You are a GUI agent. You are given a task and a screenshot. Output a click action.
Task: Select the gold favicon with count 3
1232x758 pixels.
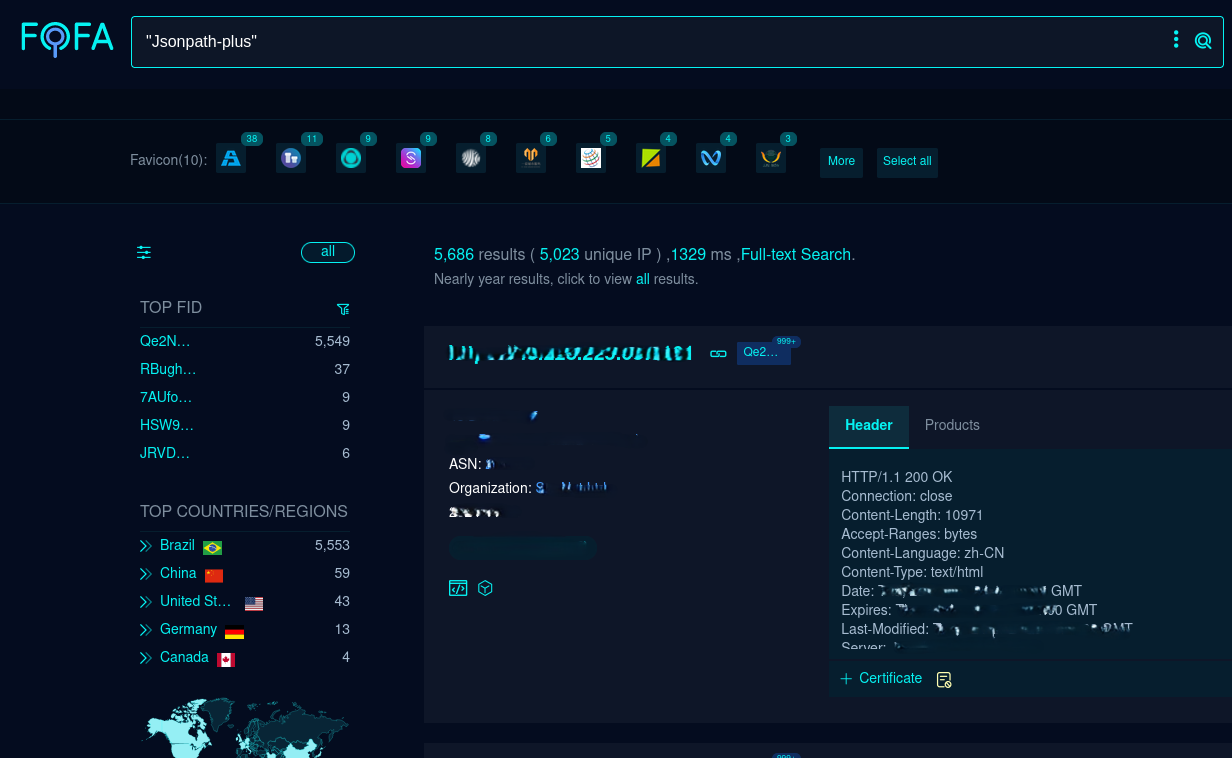pyautogui.click(x=771, y=158)
